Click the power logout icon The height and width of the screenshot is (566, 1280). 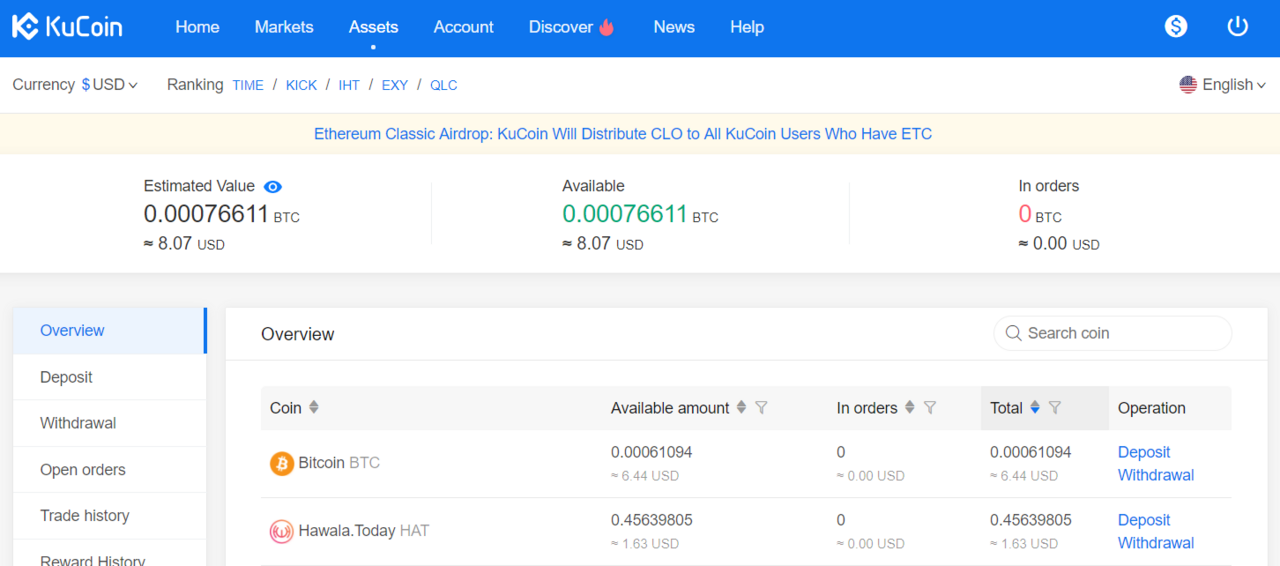click(1238, 27)
